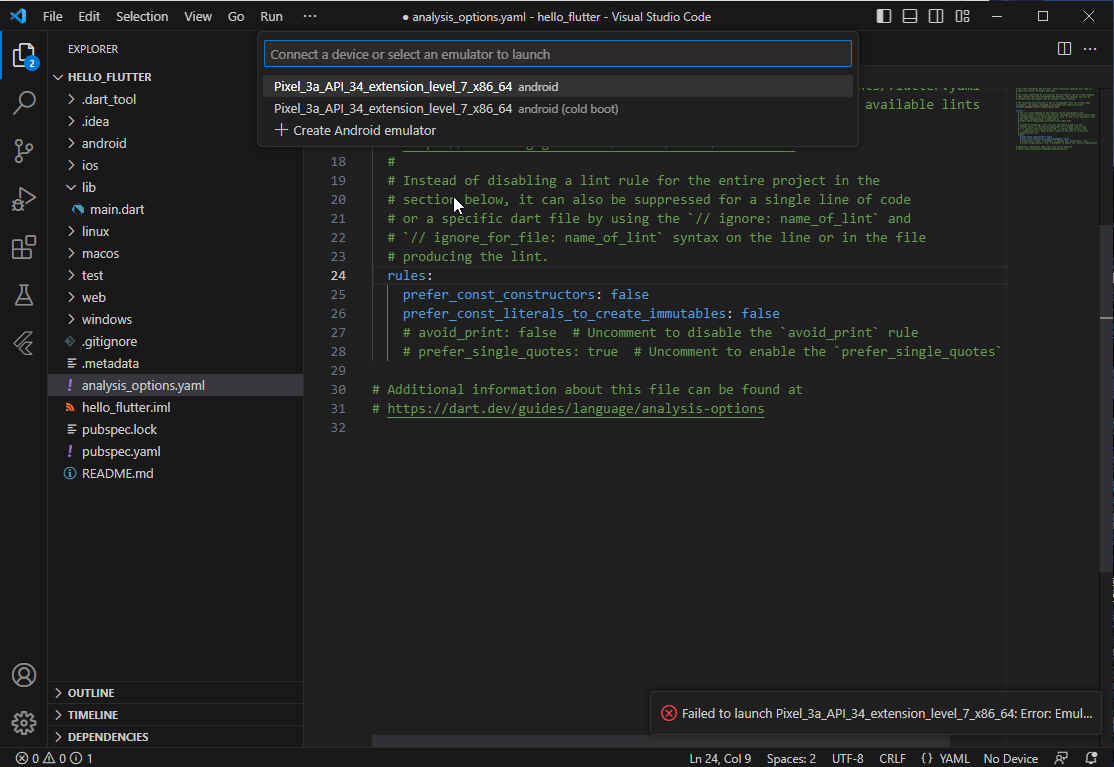
Task: Open the Selection menu
Action: 142,16
